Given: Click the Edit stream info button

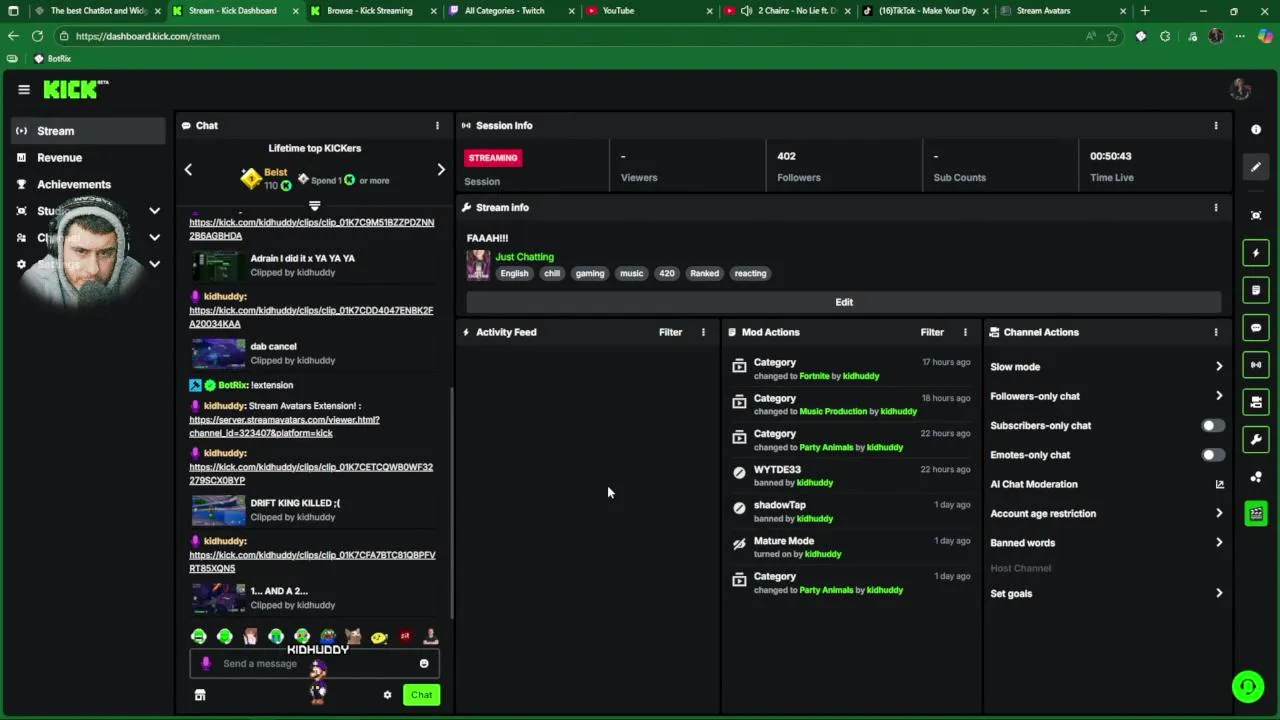Looking at the screenshot, I should 844,302.
